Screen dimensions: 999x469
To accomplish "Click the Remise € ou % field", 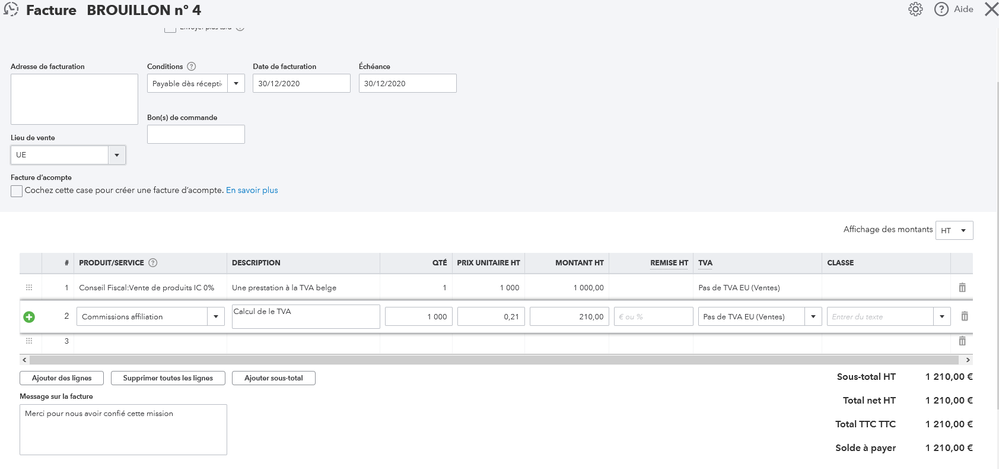I will [653, 317].
